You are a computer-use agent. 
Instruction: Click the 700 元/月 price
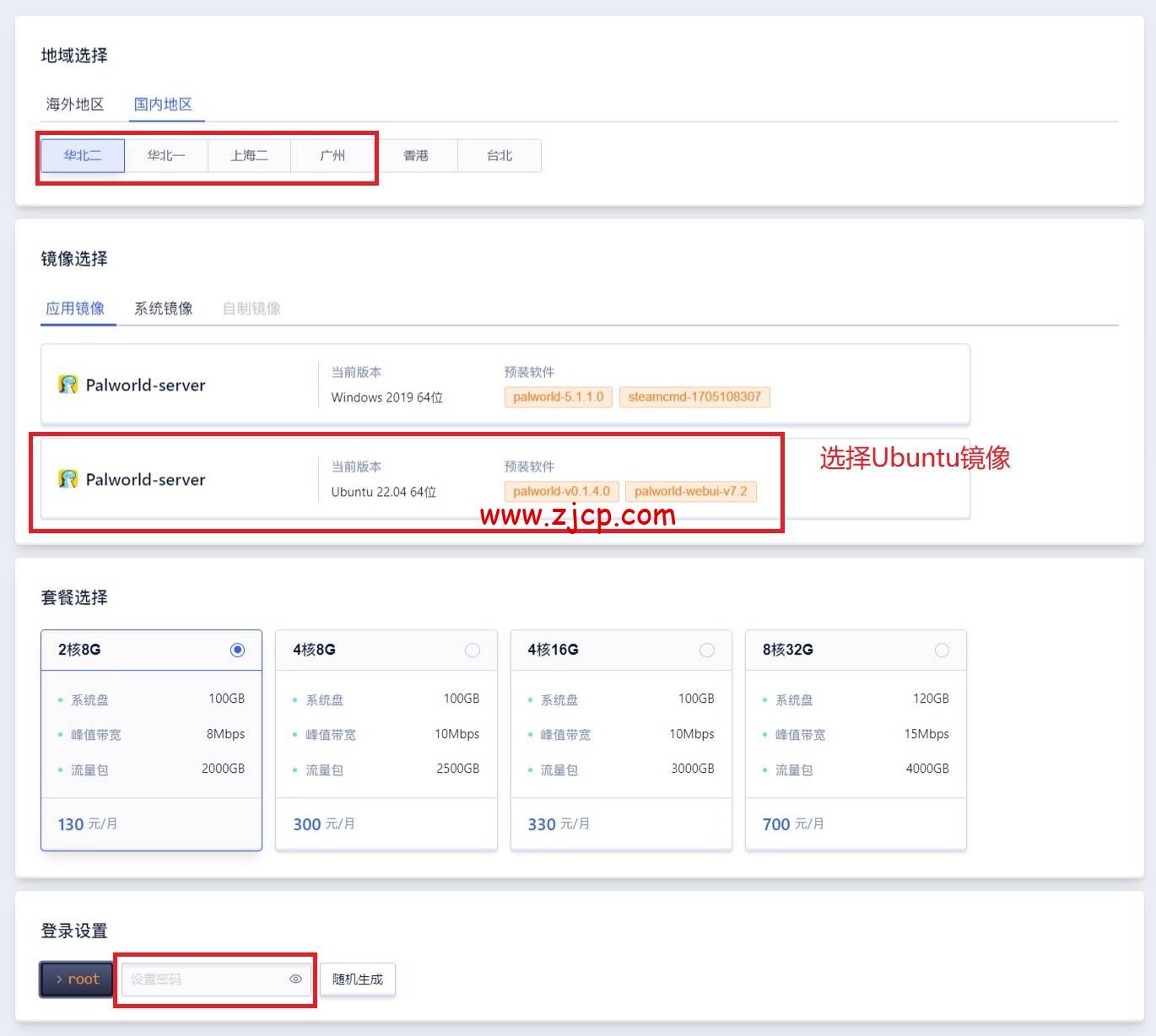click(793, 824)
